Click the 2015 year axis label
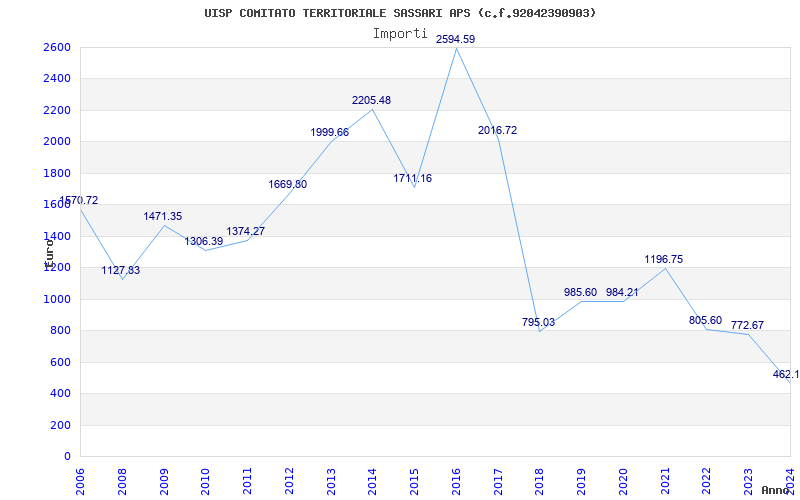Viewport: 800px width, 500px height. click(415, 481)
